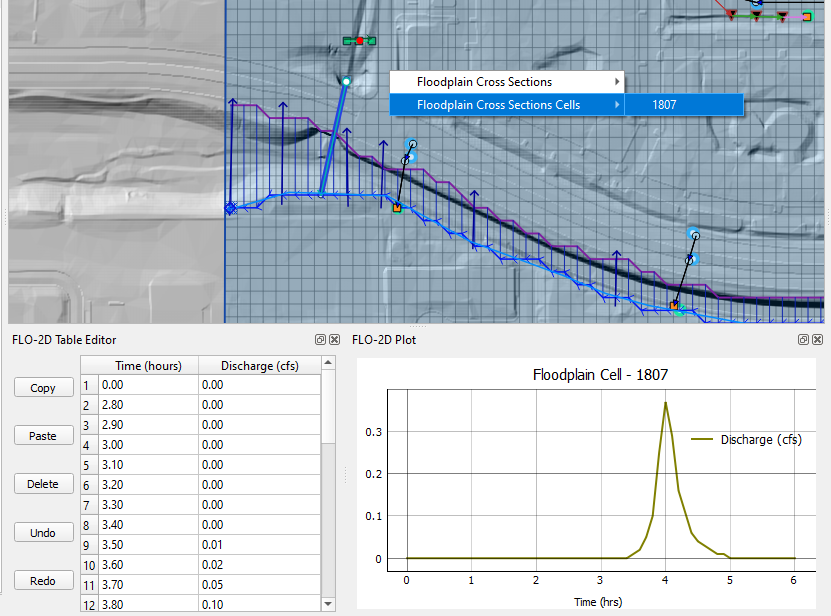831x616 pixels.
Task: Click the blue diamond node at channel start
Action: (230, 208)
